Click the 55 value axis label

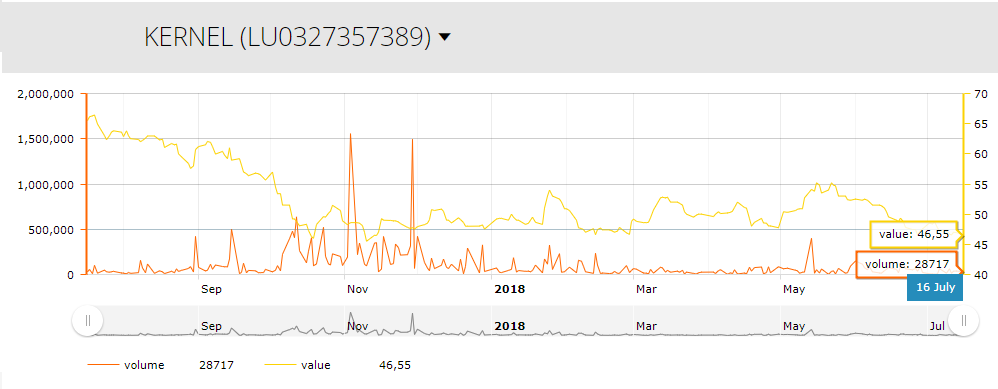click(x=980, y=185)
